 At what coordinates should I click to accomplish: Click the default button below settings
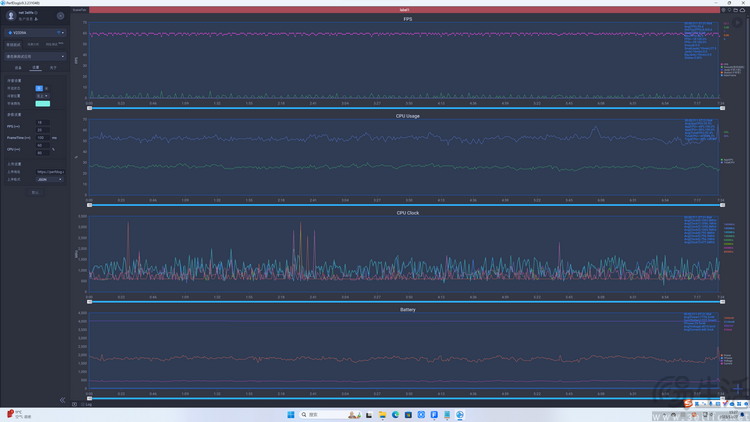click(x=35, y=192)
